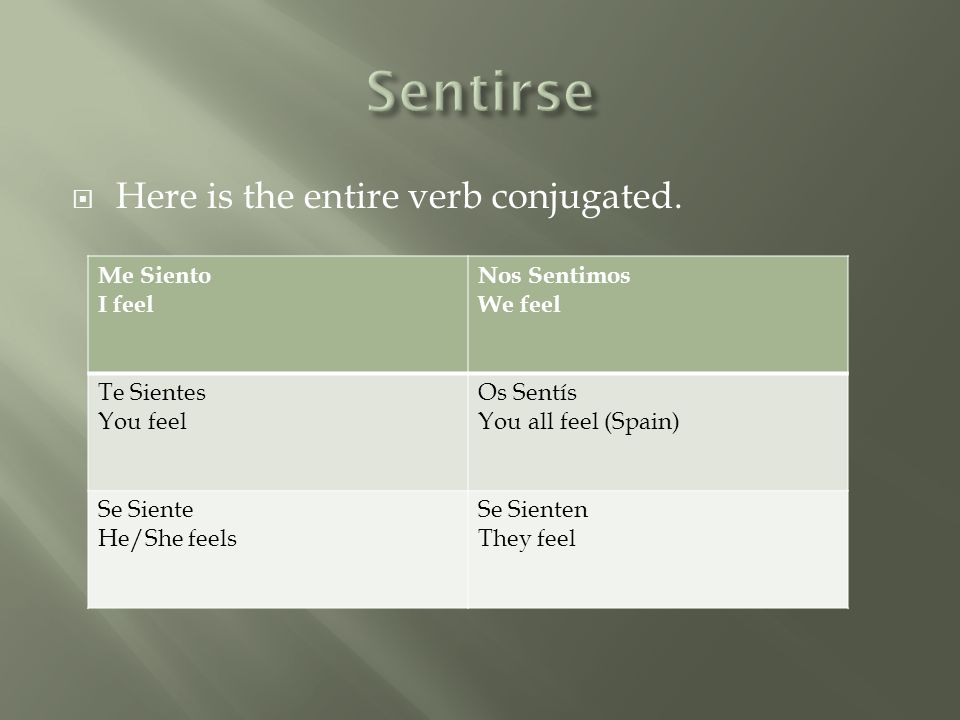Screen dimensions: 960x720
Task: Click the 'They feel' text
Action: [x=527, y=539]
